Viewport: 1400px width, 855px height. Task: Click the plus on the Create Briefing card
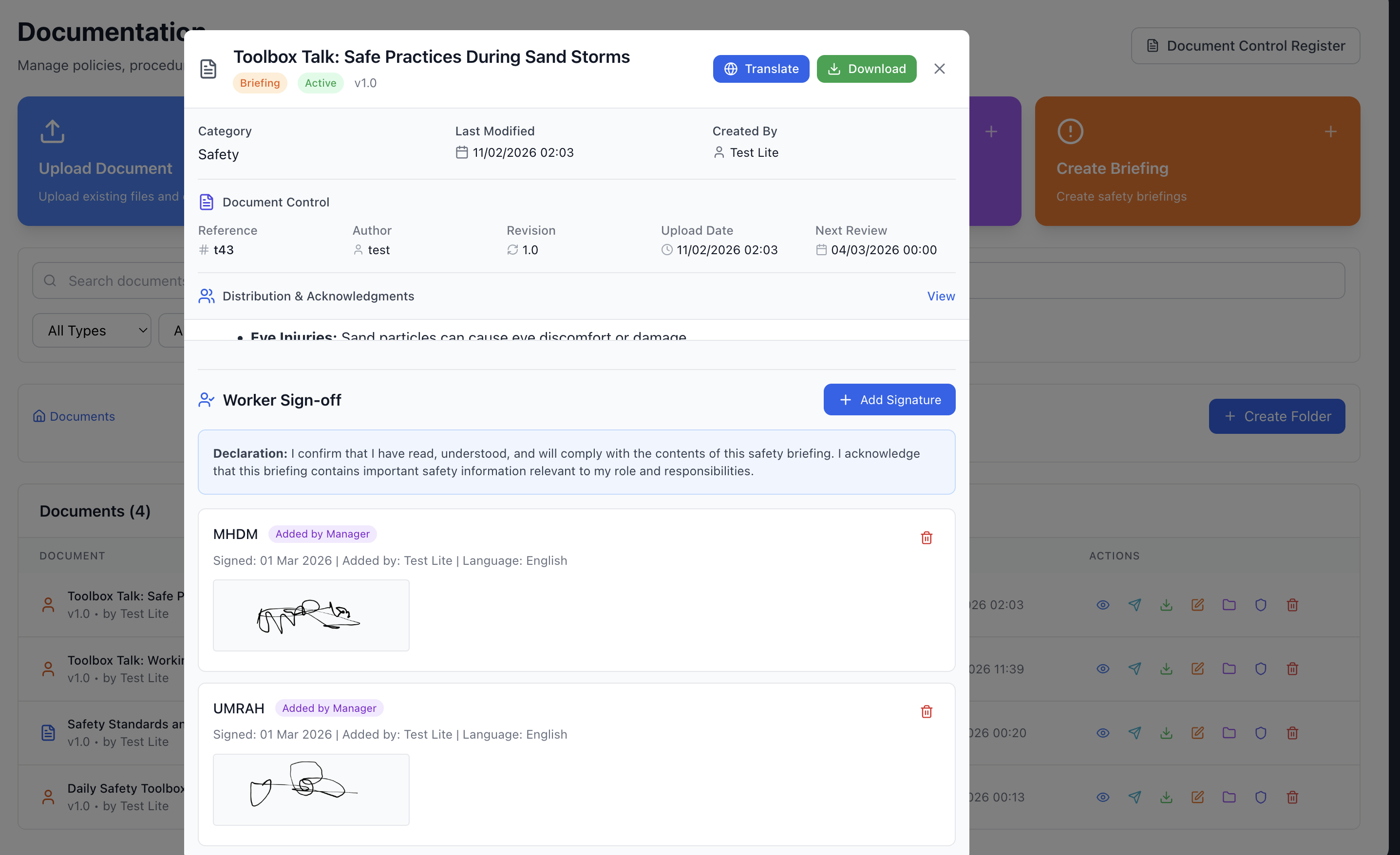click(x=1330, y=131)
